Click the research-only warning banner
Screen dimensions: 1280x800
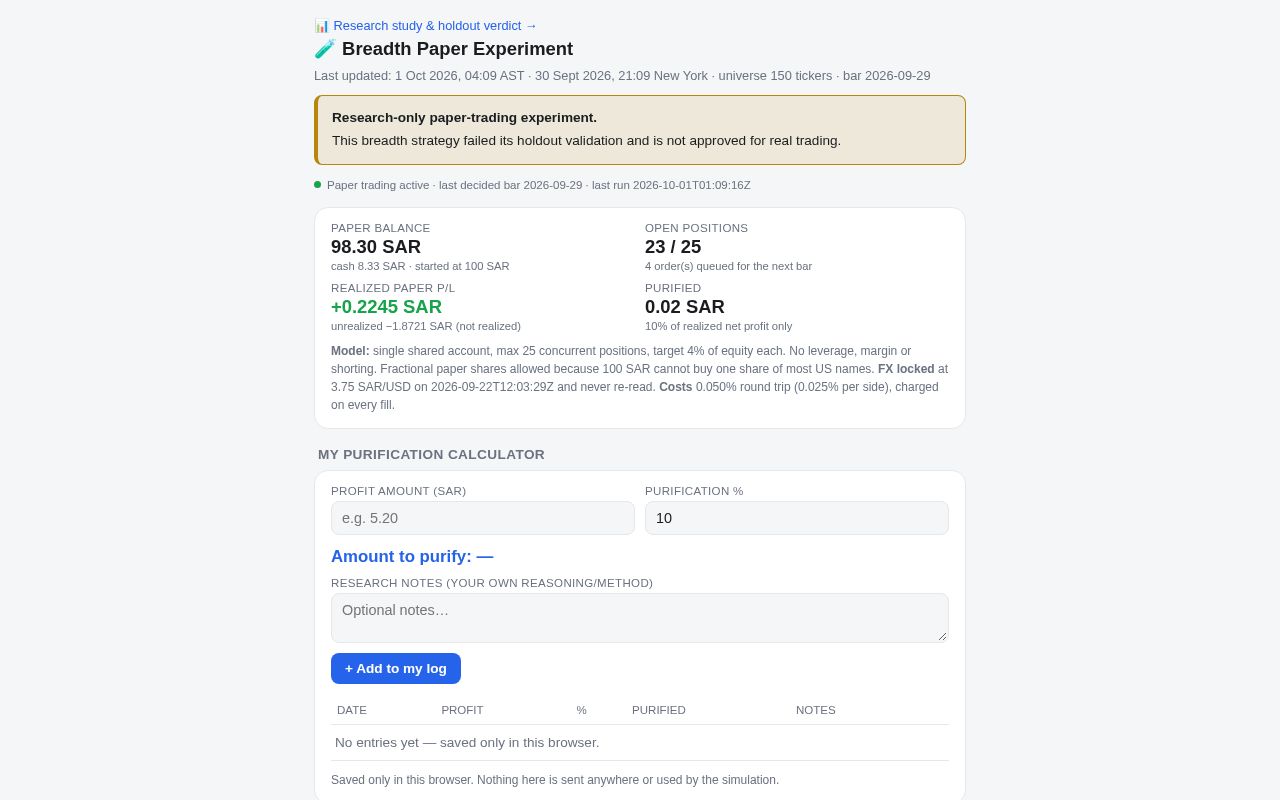(640, 130)
